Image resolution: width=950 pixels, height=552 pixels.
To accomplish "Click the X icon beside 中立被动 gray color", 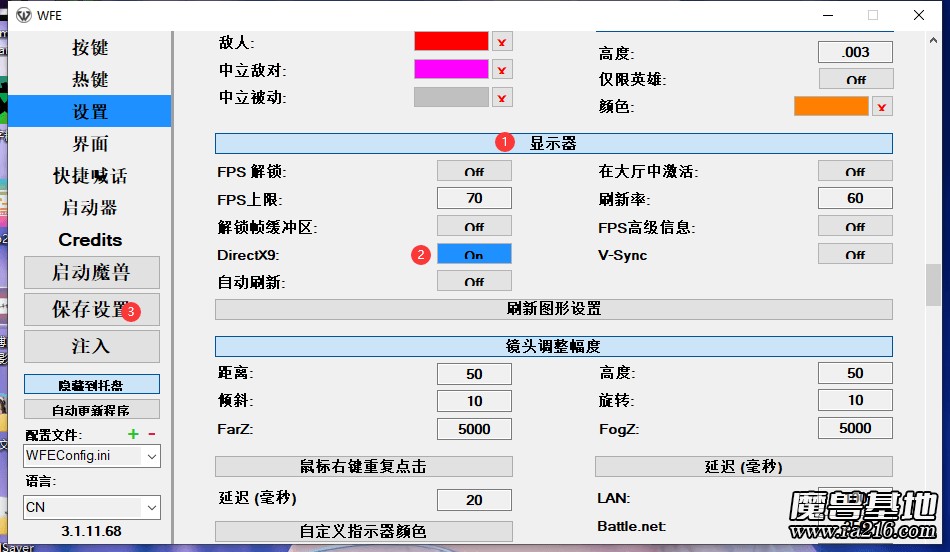I will point(502,97).
